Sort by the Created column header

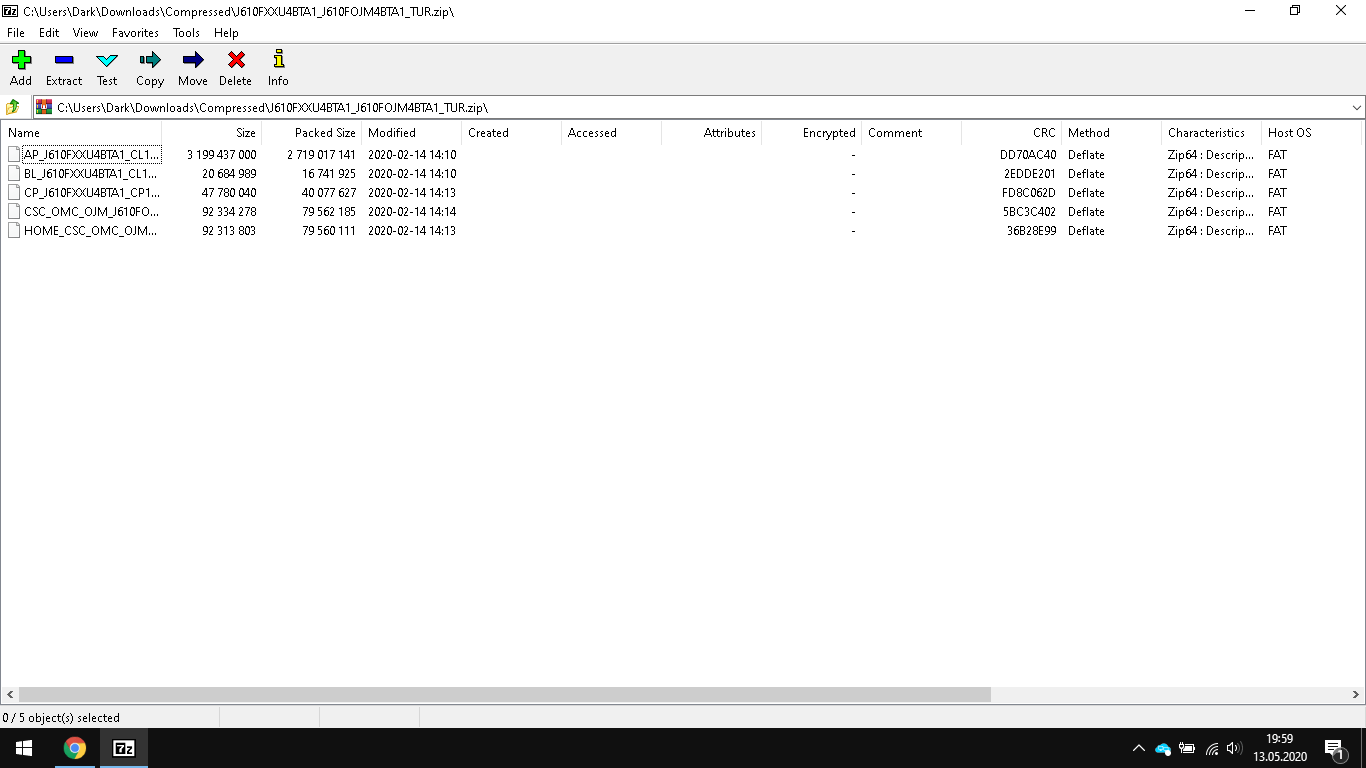pyautogui.click(x=511, y=133)
